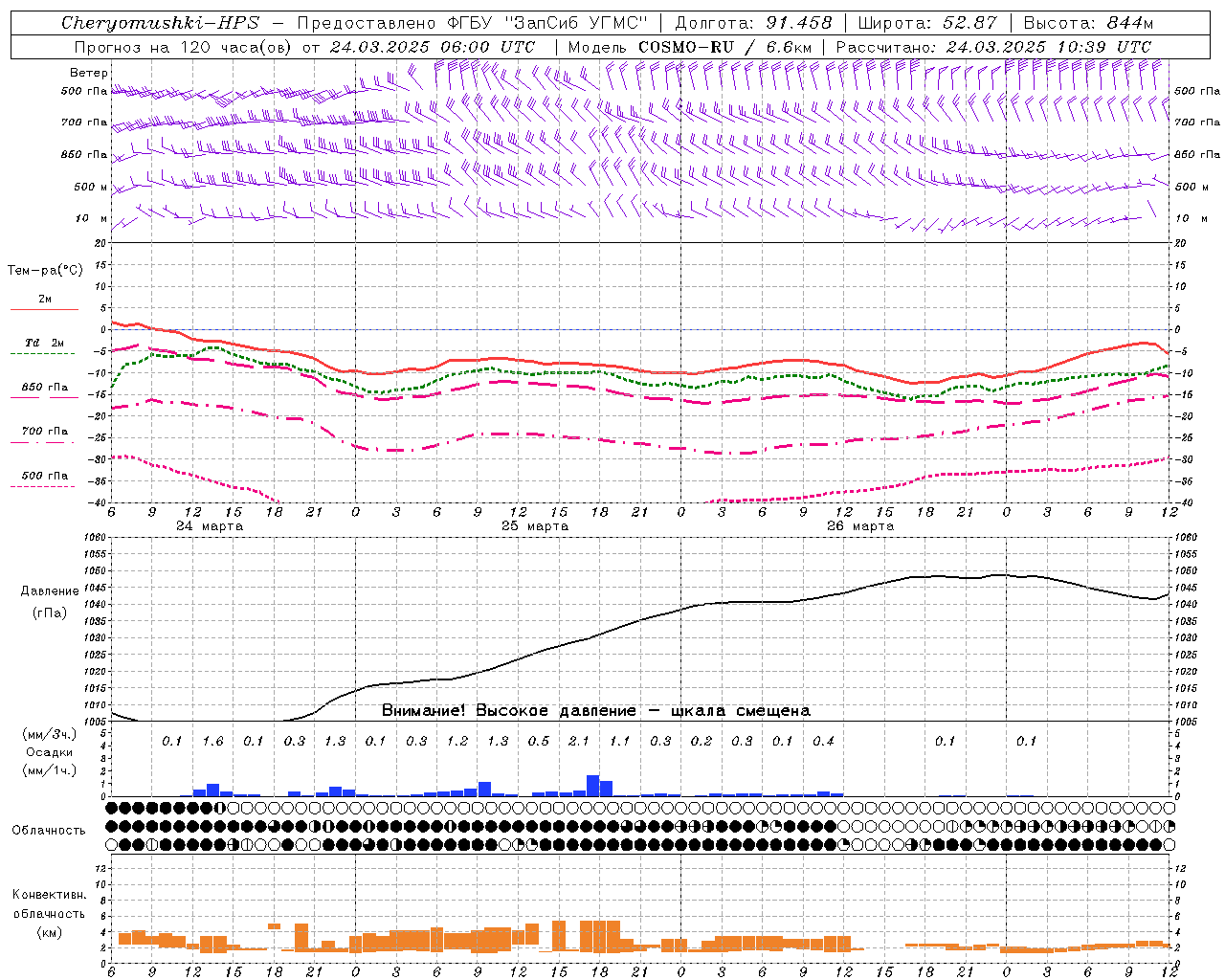Screen dimensions: 1225x980
Task: Click the 0.5 precipitation total
Action: [x=539, y=741]
